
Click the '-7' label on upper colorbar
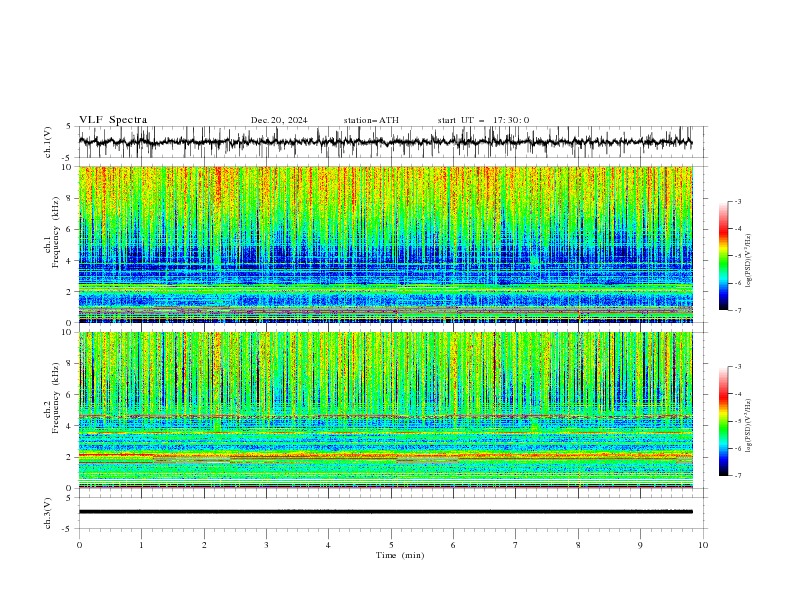coord(737,310)
